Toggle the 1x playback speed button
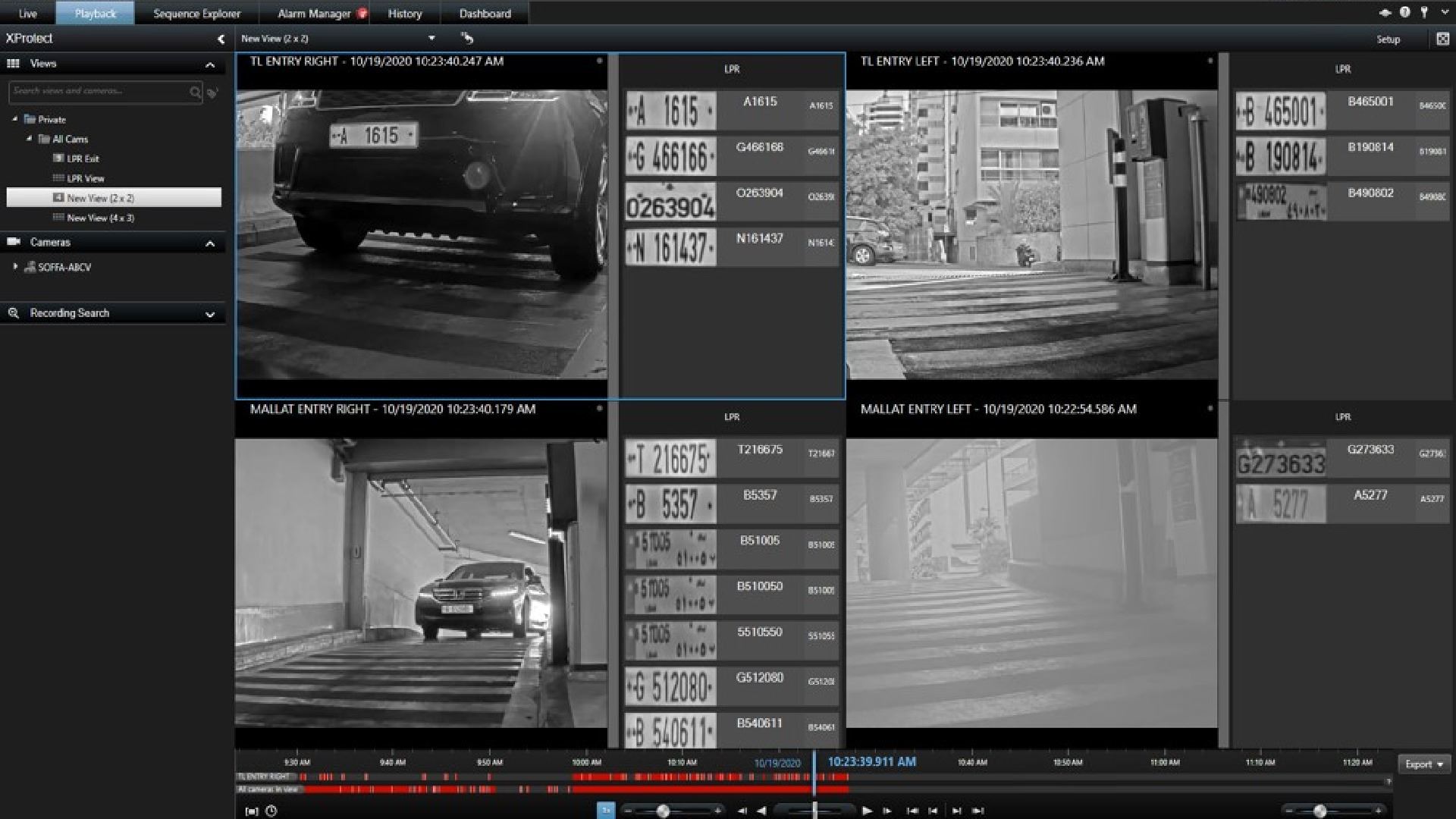The image size is (1456, 819). point(605,811)
